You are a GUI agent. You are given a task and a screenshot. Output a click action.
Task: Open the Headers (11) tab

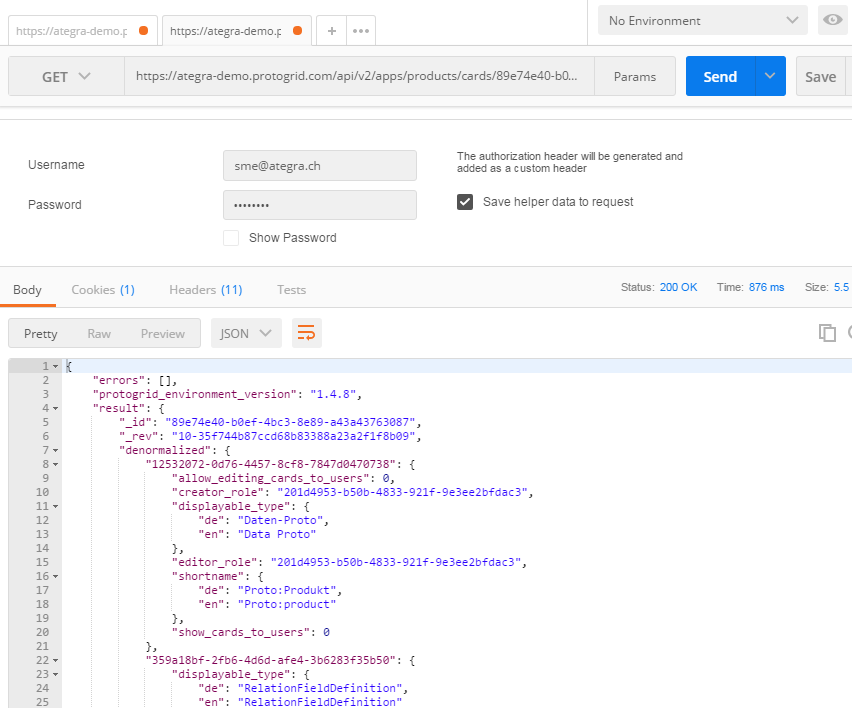click(205, 290)
